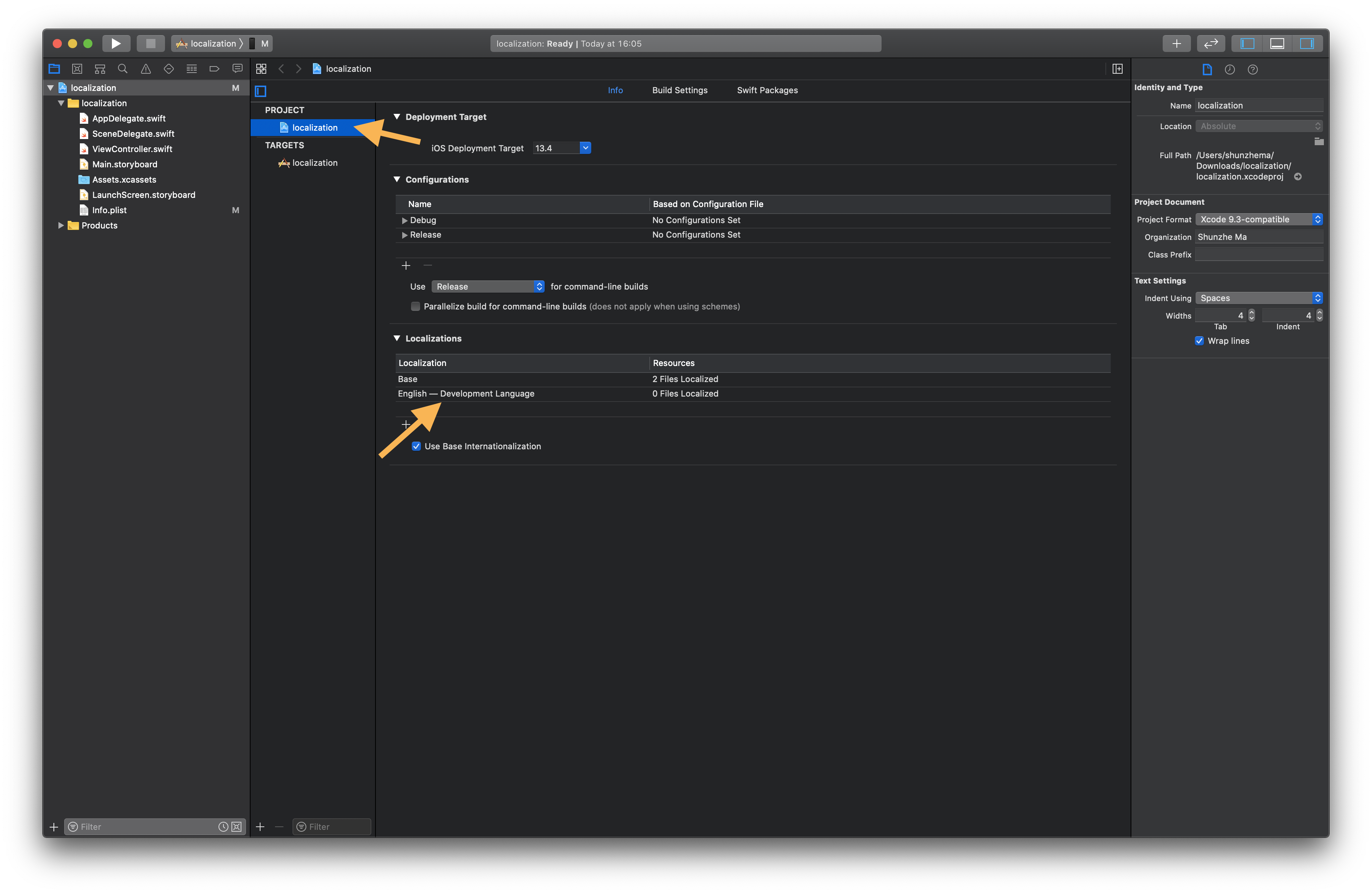Collapse the localization project root

point(51,87)
